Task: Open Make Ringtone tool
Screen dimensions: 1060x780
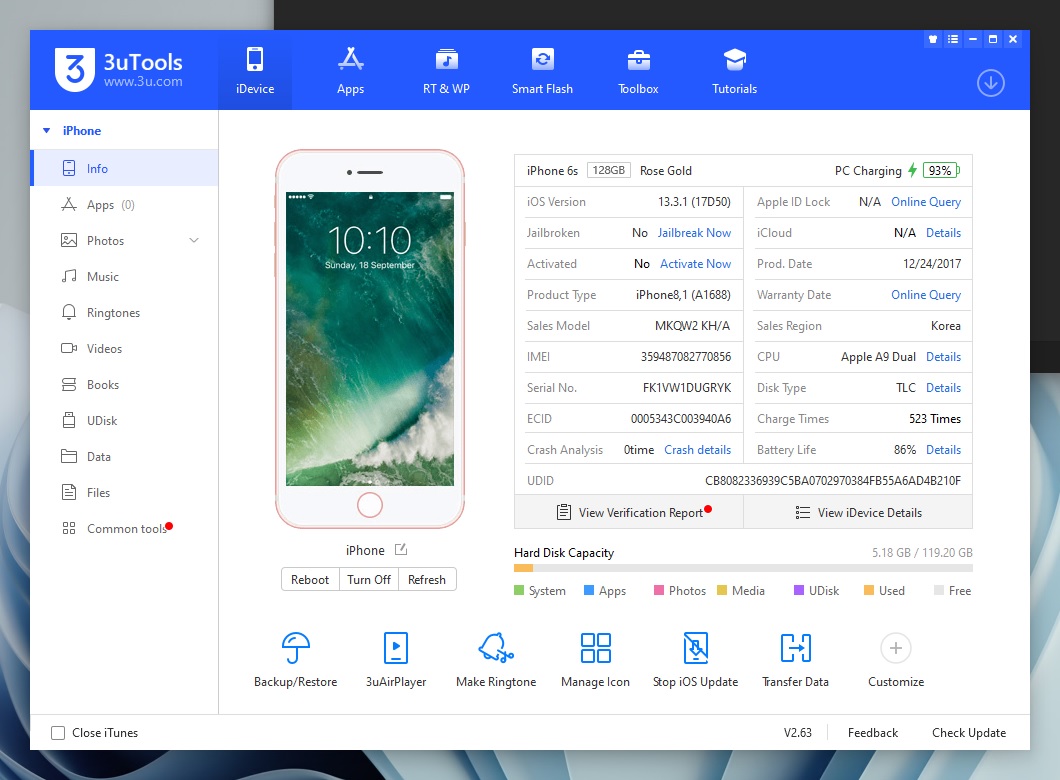Action: 496,659
